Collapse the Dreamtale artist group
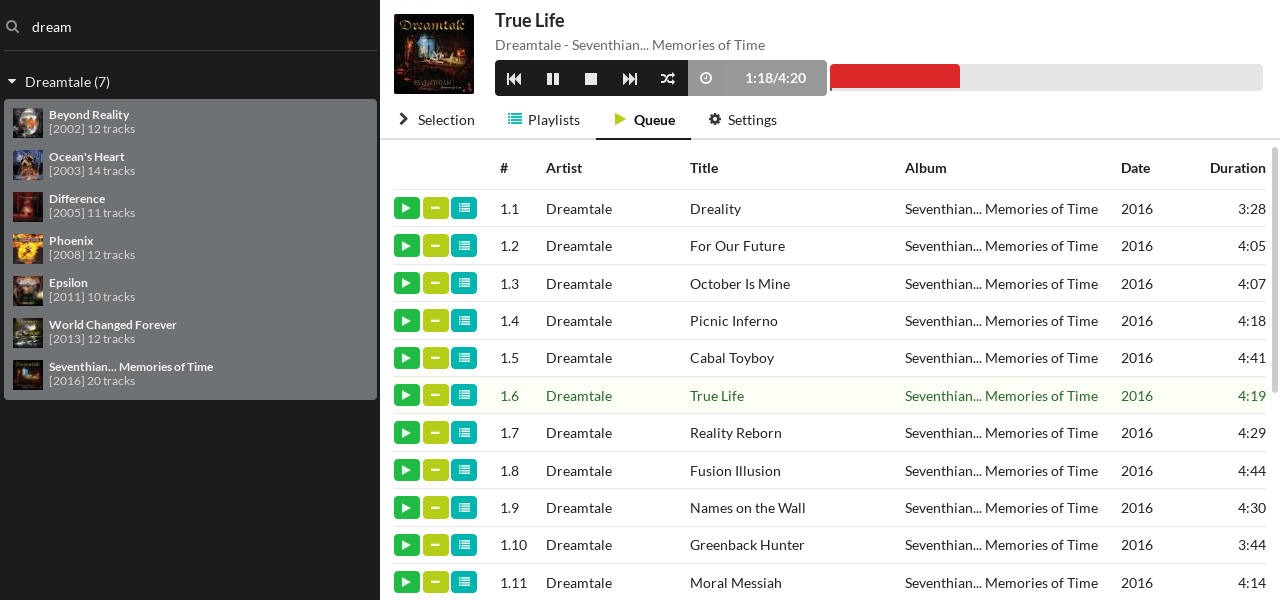The image size is (1280, 600). [x=12, y=82]
